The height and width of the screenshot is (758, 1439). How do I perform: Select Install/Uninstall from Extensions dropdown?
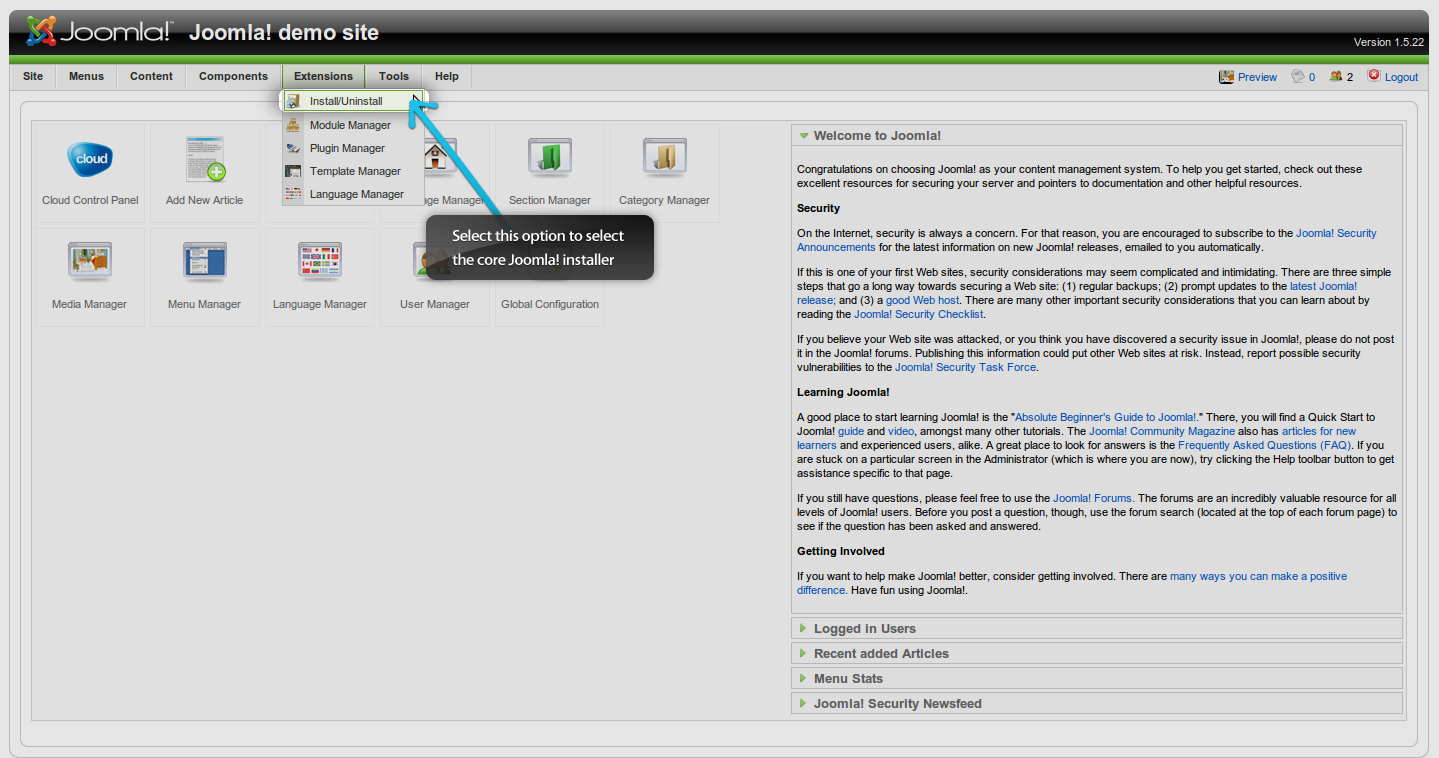[x=354, y=101]
